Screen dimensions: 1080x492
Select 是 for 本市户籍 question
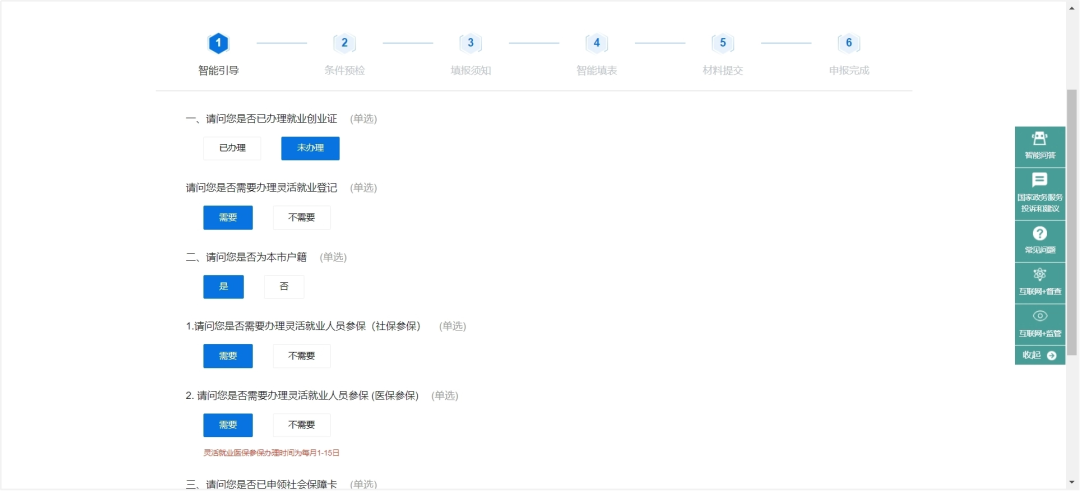point(223,287)
